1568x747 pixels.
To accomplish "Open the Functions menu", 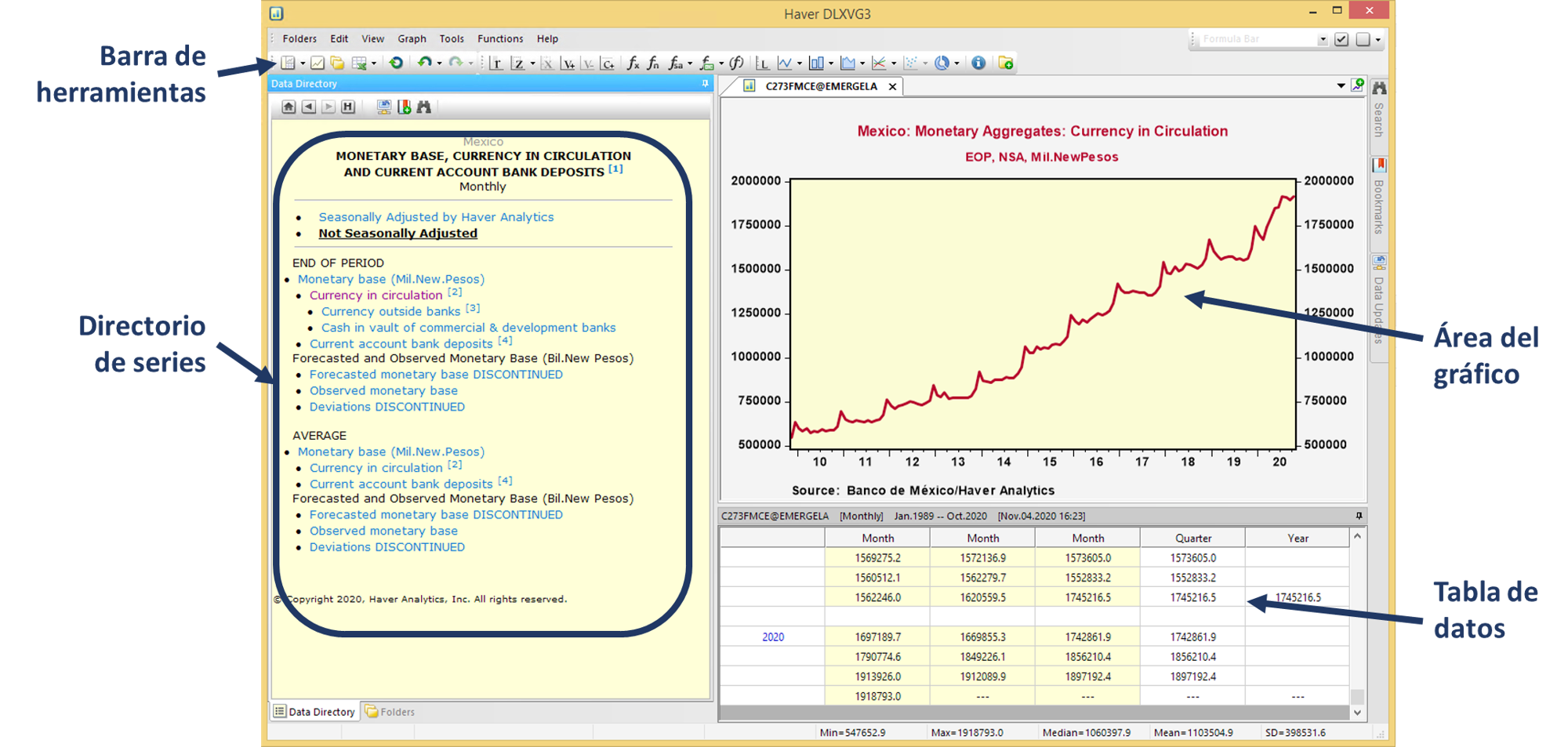I will pos(499,38).
